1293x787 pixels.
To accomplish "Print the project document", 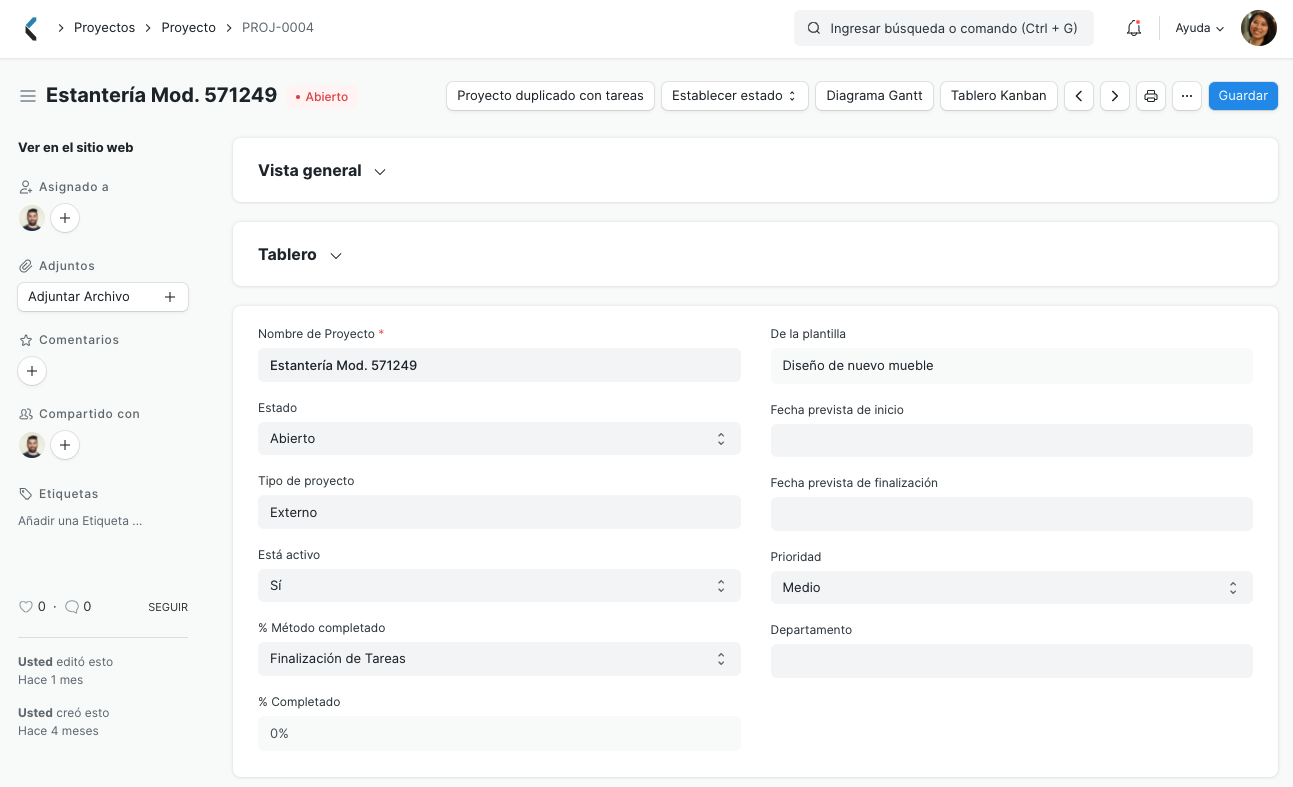I will coord(1151,96).
